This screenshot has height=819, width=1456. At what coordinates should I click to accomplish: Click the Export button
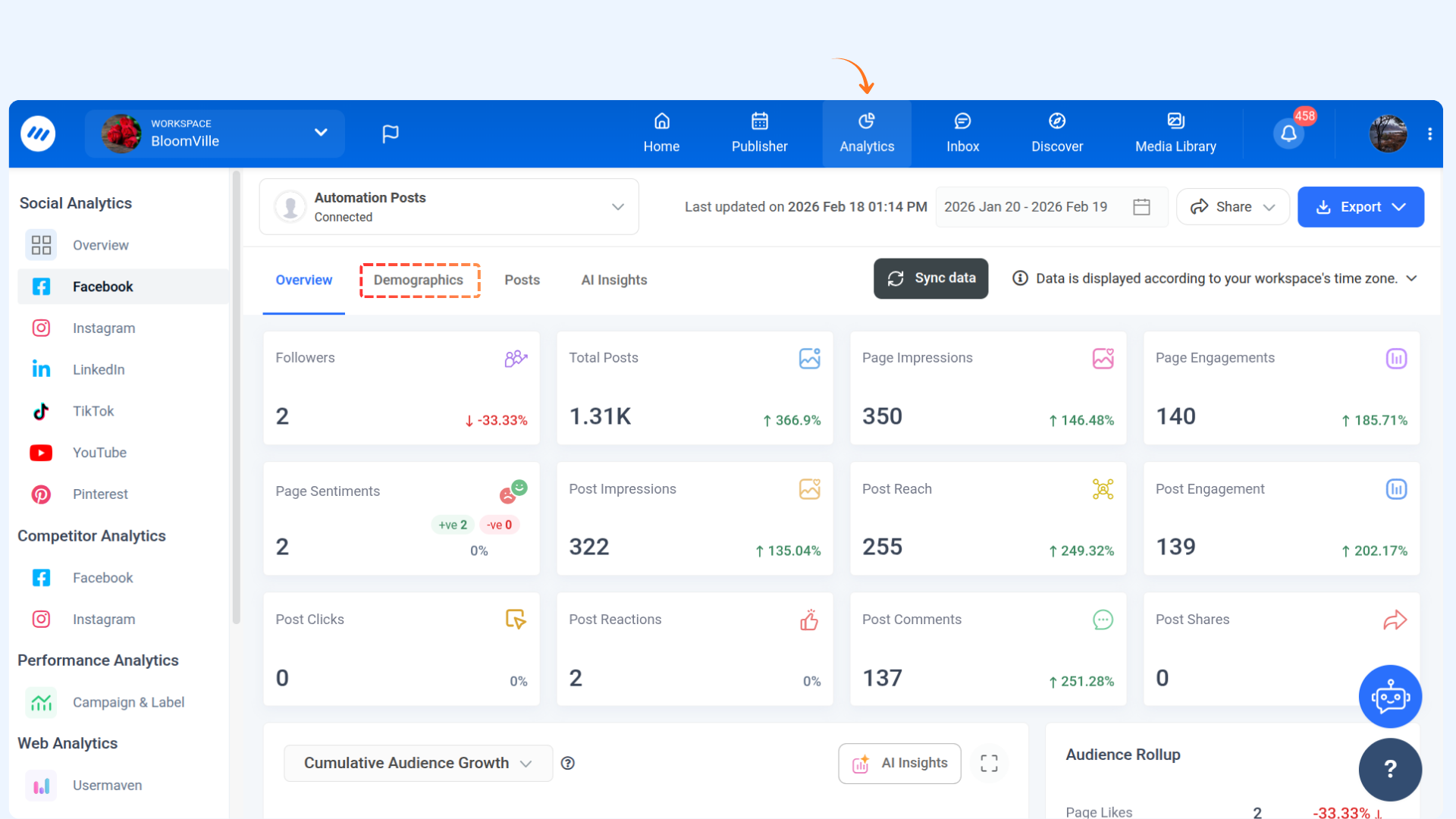click(1360, 207)
